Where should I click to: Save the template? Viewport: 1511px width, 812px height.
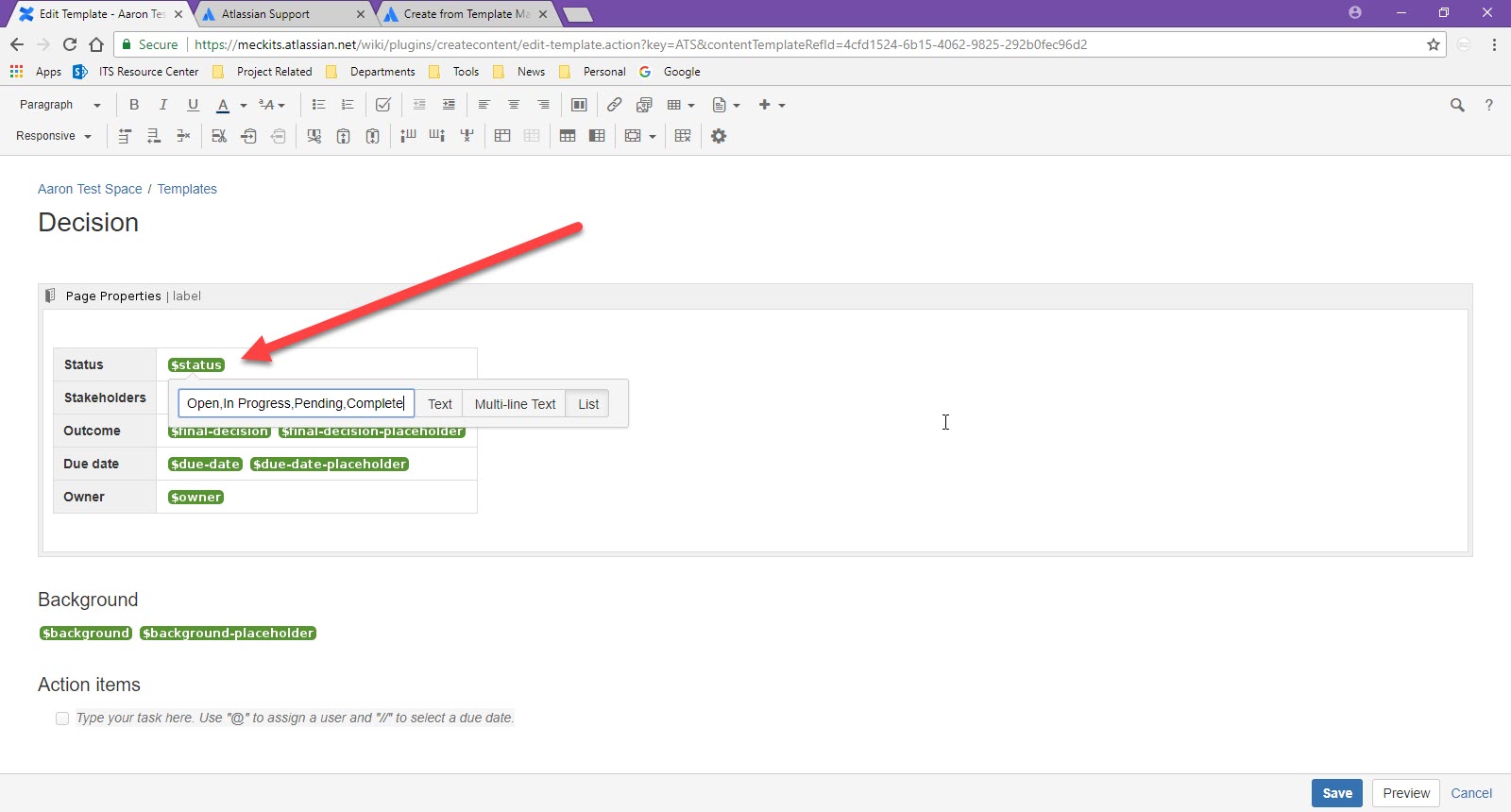click(x=1337, y=793)
